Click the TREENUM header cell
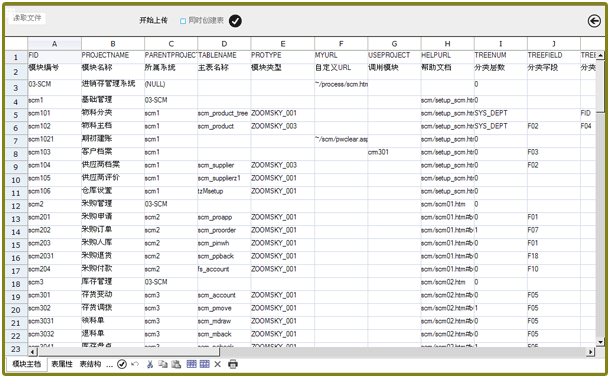This screenshot has height=378, width=610. [501, 56]
